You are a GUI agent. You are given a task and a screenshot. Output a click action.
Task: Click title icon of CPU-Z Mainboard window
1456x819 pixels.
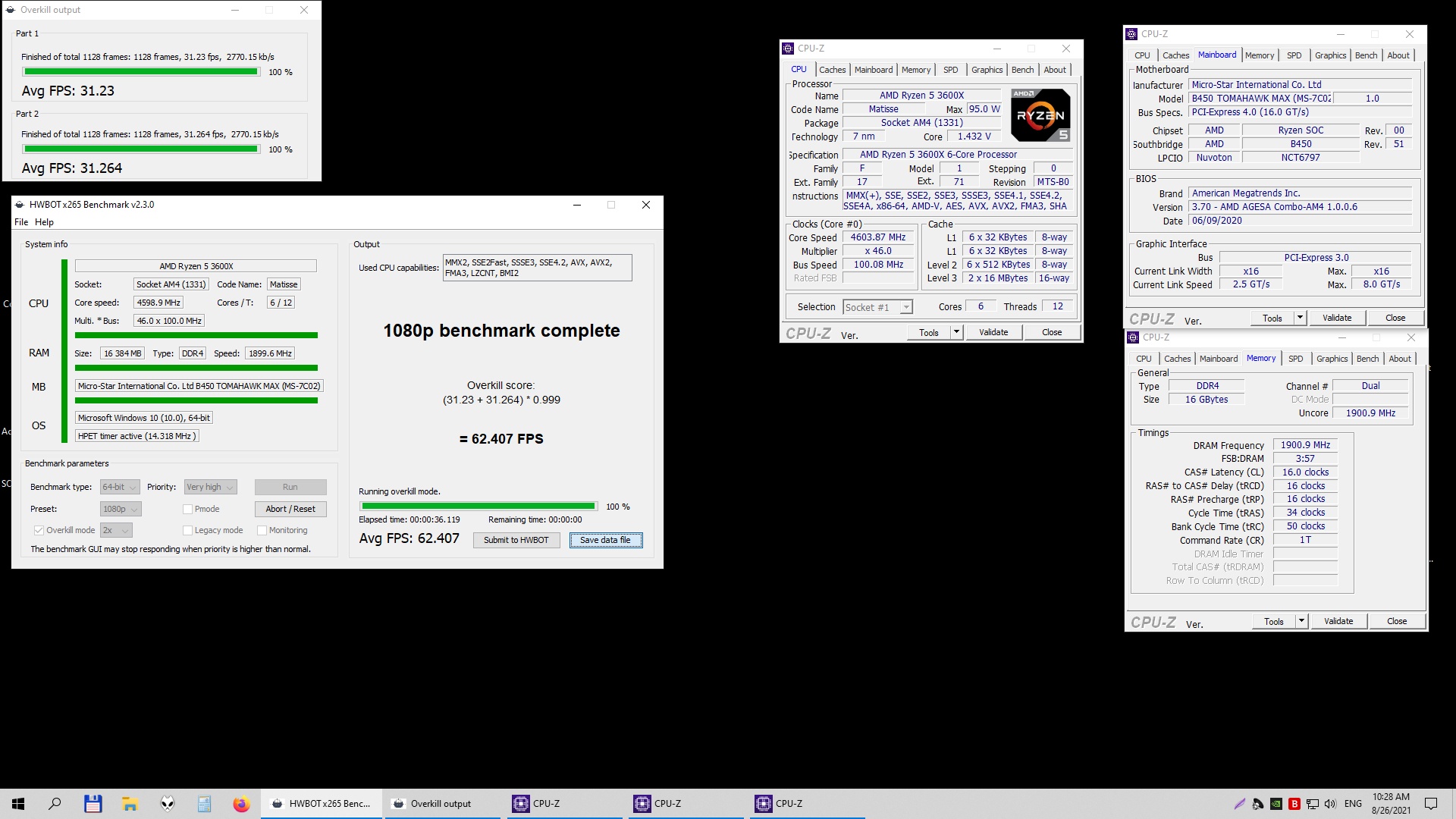point(1131,34)
